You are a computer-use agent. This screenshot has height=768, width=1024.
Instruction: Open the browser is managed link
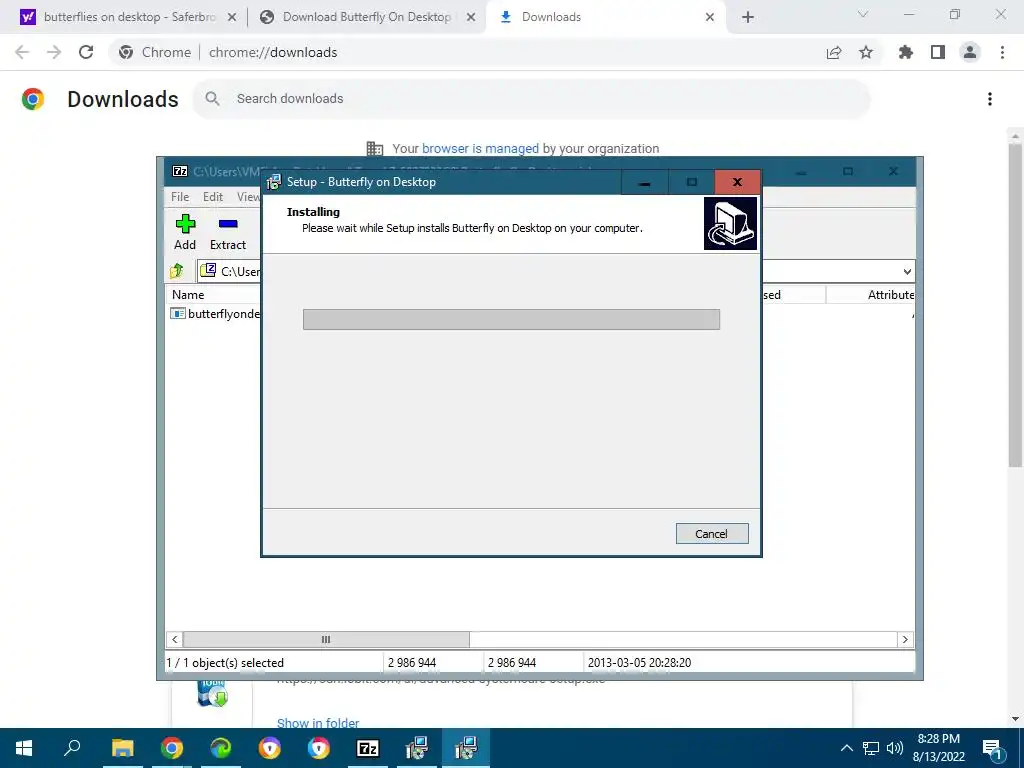tap(480, 148)
